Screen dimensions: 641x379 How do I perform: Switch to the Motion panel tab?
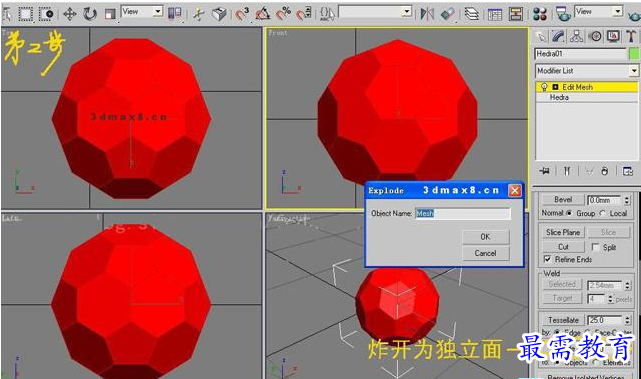[x=595, y=37]
